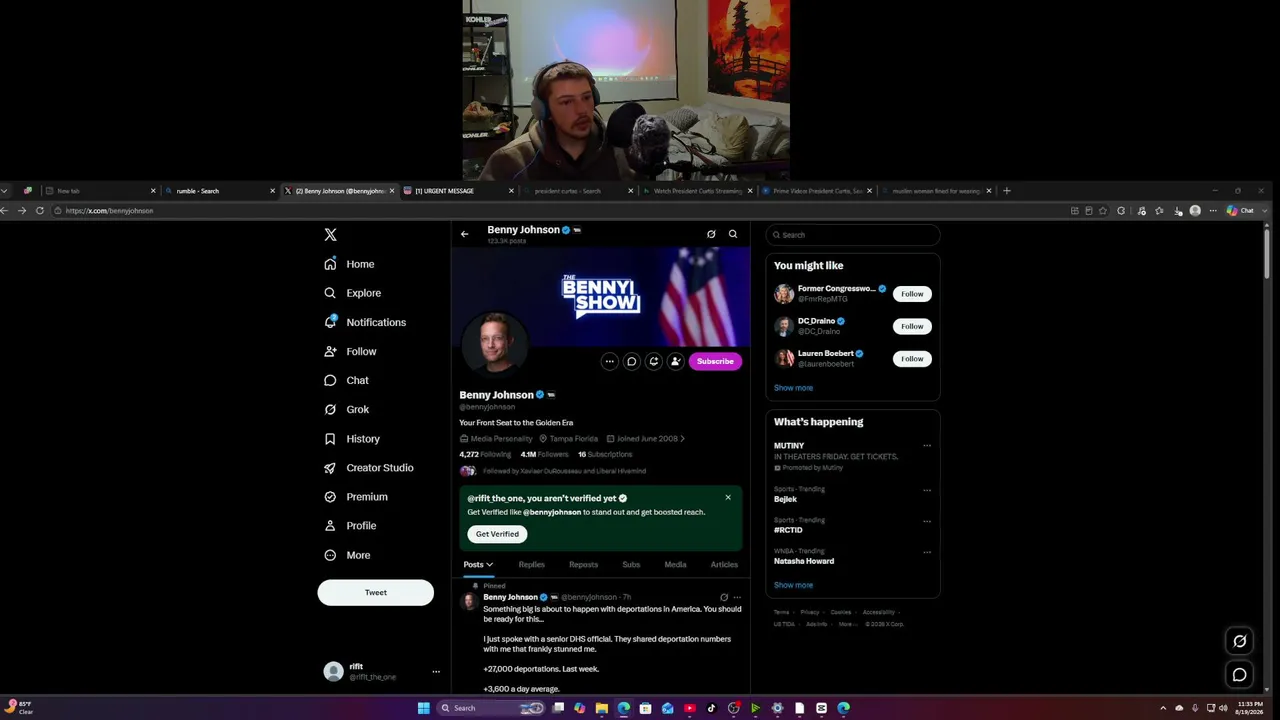Open options for the Natasha Howard trend
Viewport: 1280px width, 720px height.
pos(927,552)
